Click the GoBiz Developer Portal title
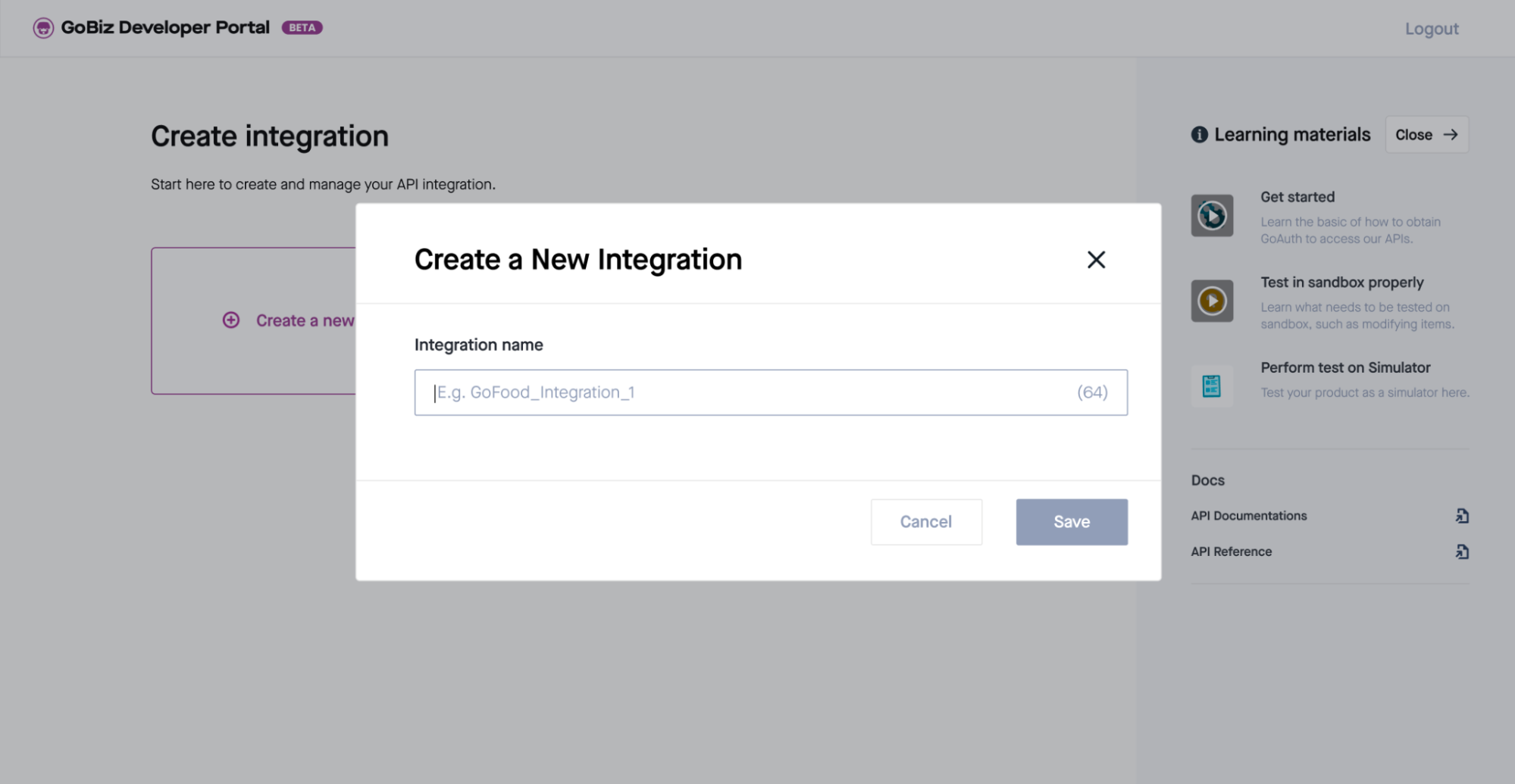Screen dimensions: 1515x784 (165, 27)
